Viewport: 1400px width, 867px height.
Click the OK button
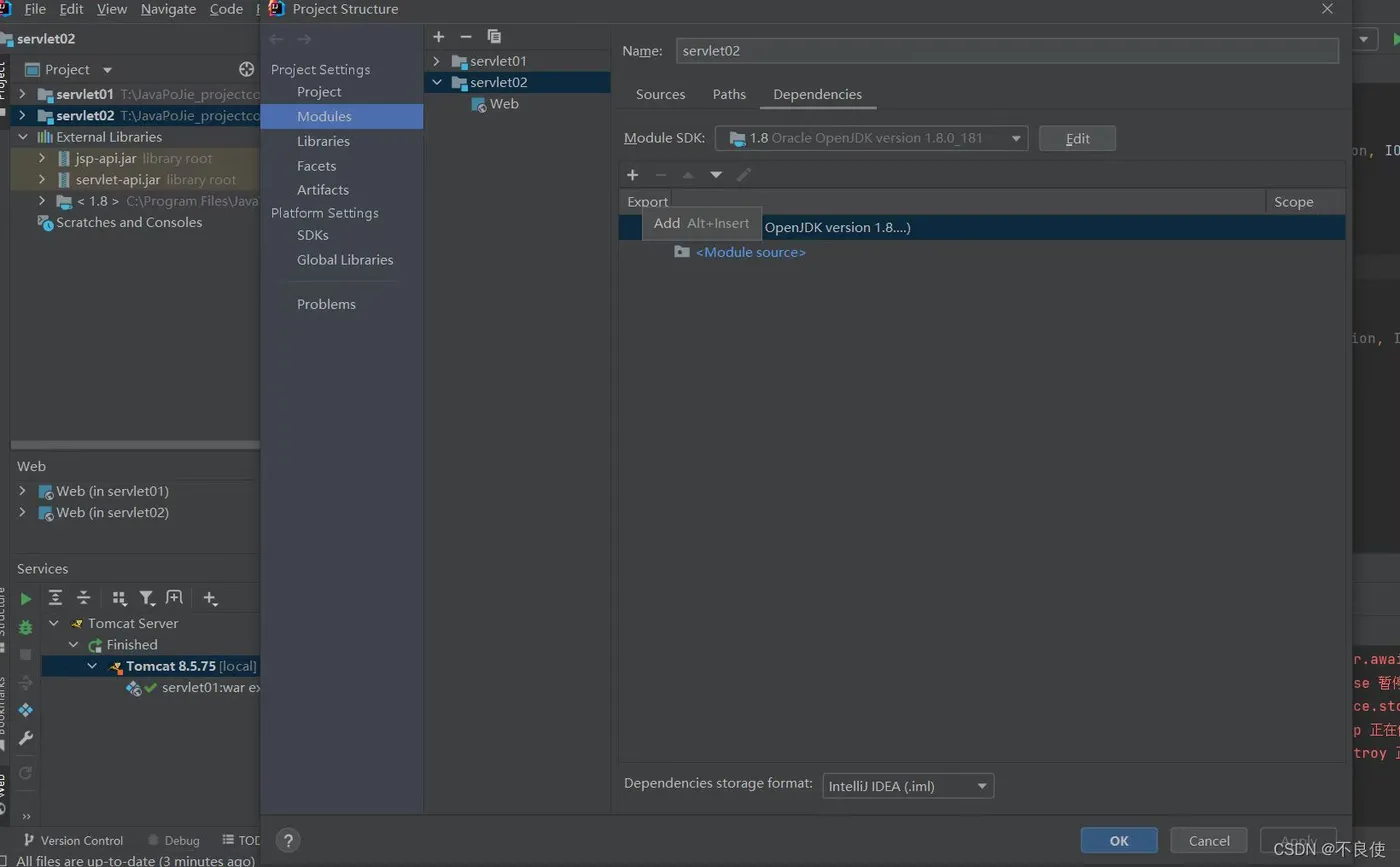tap(1119, 840)
